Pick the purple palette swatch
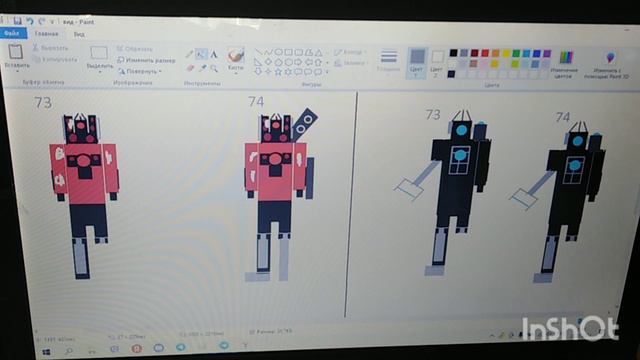 point(547,53)
